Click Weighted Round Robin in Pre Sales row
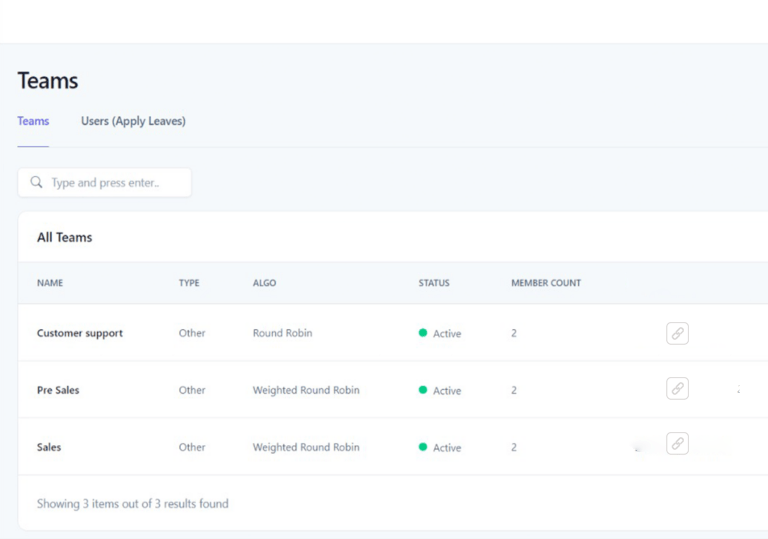Image resolution: width=768 pixels, height=539 pixels. click(x=306, y=390)
